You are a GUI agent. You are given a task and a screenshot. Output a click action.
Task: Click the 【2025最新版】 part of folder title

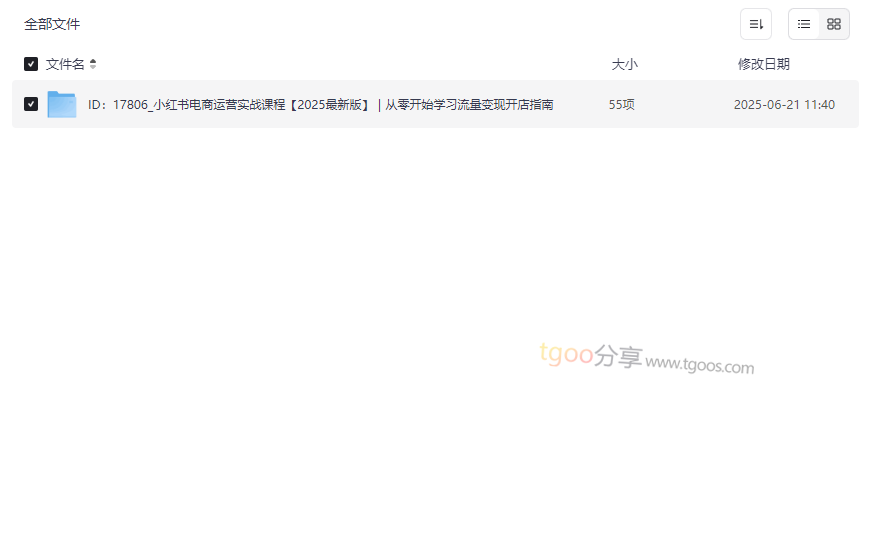(x=329, y=105)
